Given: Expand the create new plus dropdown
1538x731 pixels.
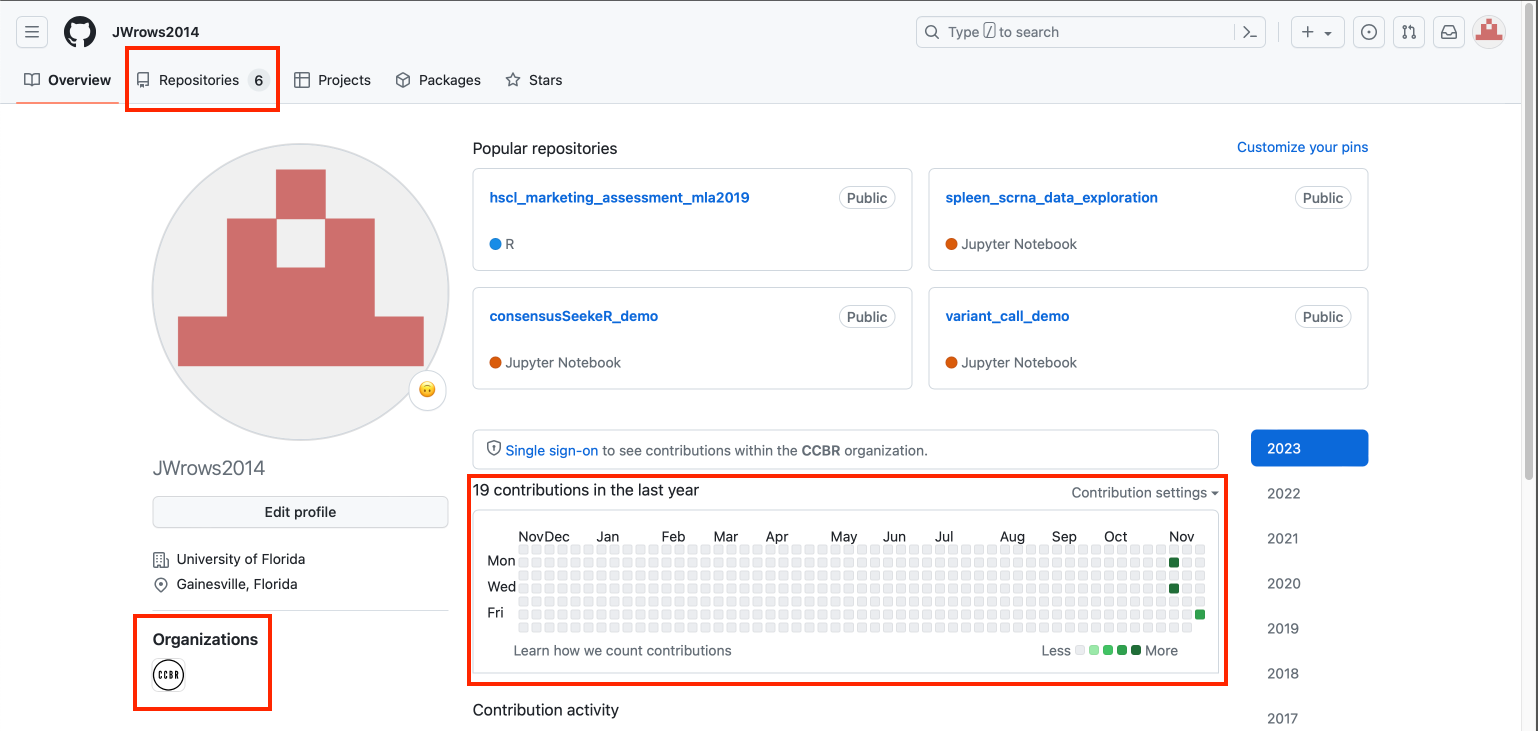Looking at the screenshot, I should [x=1316, y=32].
